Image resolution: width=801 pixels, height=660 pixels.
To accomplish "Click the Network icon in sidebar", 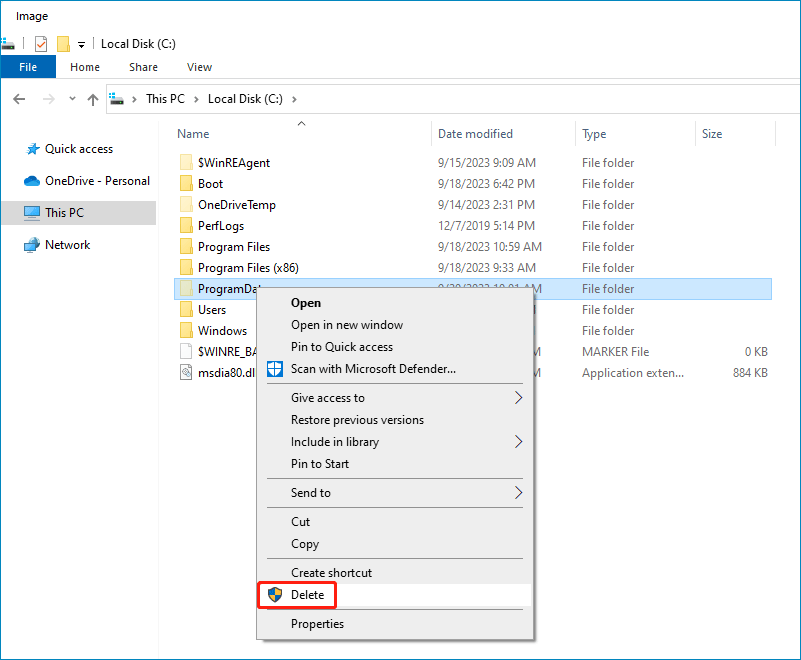I will tap(32, 245).
